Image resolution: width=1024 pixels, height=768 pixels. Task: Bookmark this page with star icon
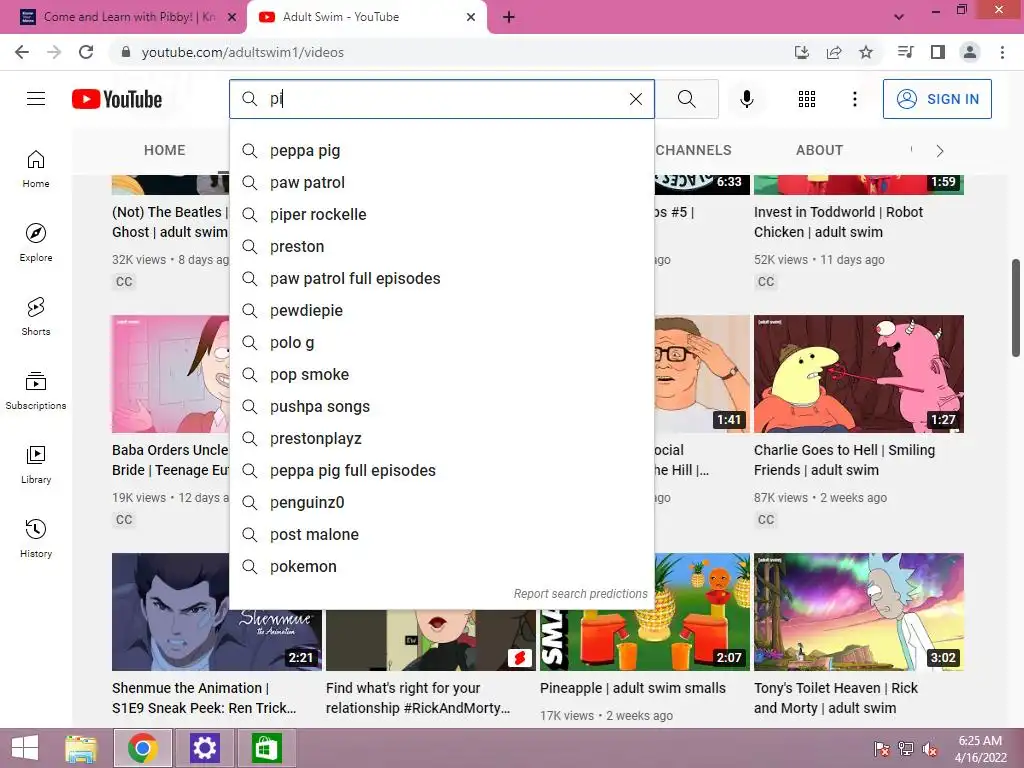pos(866,52)
